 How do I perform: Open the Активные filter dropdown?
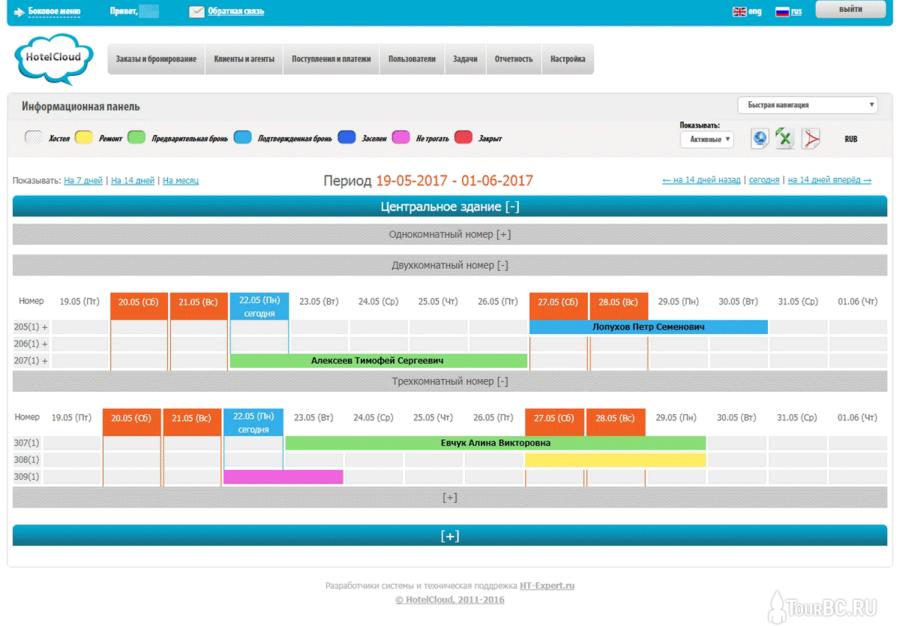point(707,139)
